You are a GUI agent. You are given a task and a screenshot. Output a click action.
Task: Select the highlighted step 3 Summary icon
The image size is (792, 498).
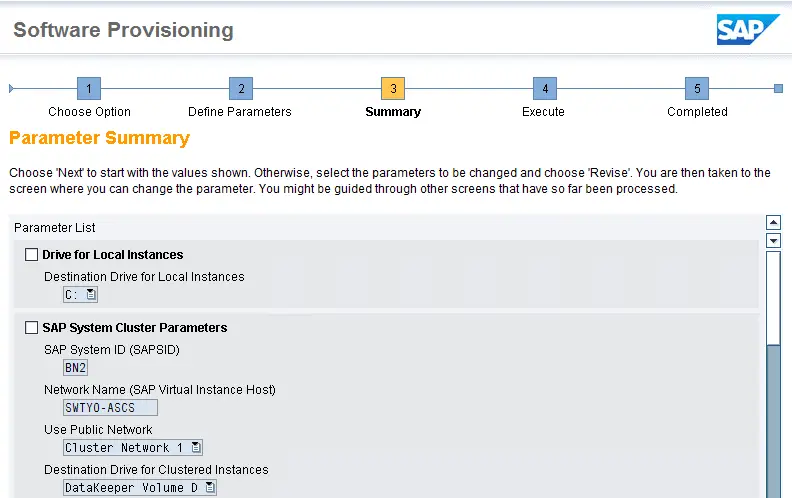click(393, 88)
